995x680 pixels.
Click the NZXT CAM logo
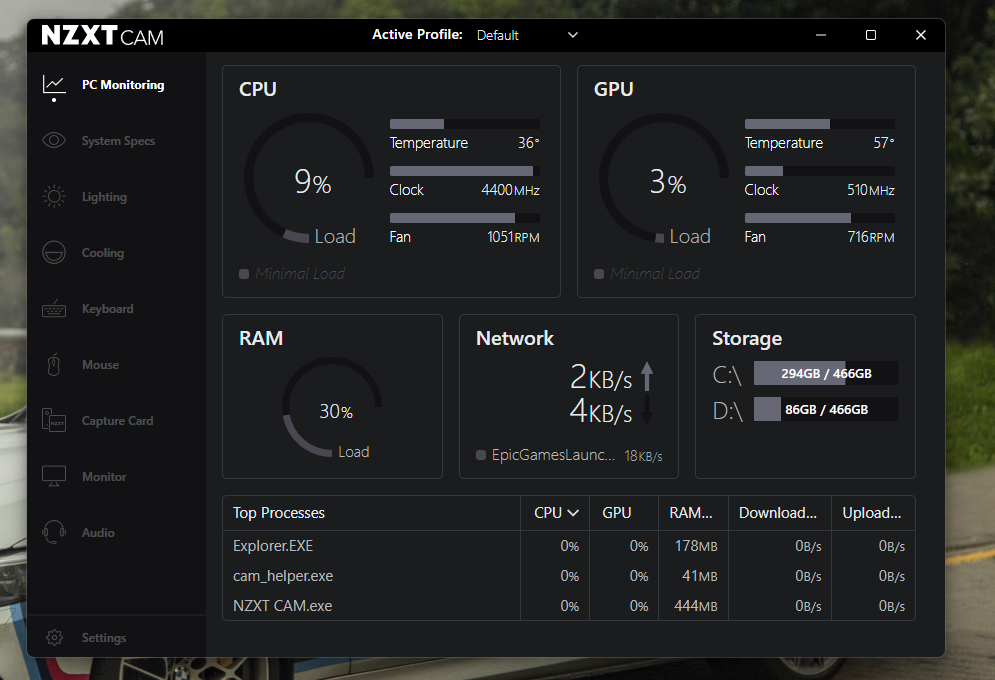(102, 36)
